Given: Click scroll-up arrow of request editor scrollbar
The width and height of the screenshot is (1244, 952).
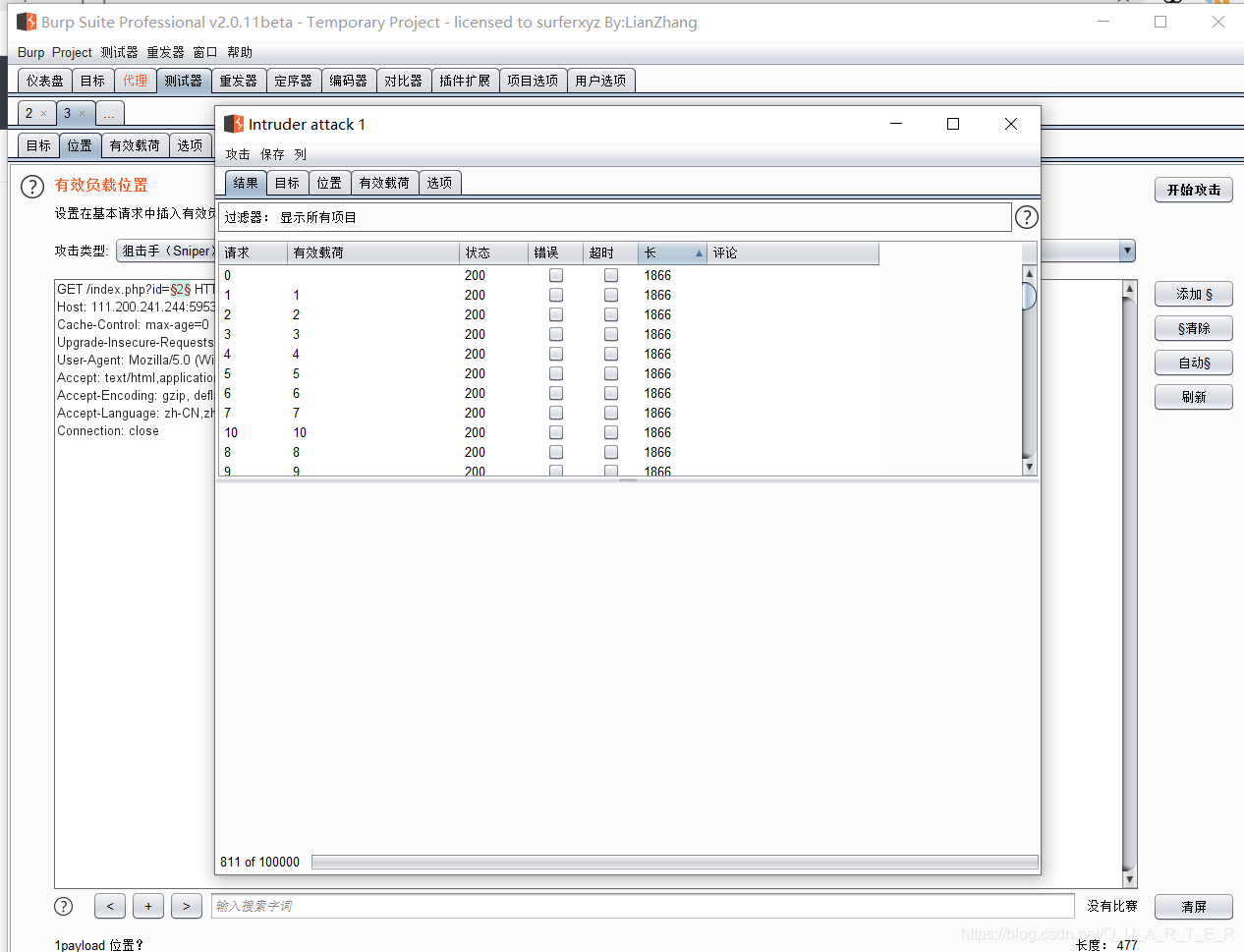Looking at the screenshot, I should (1129, 289).
